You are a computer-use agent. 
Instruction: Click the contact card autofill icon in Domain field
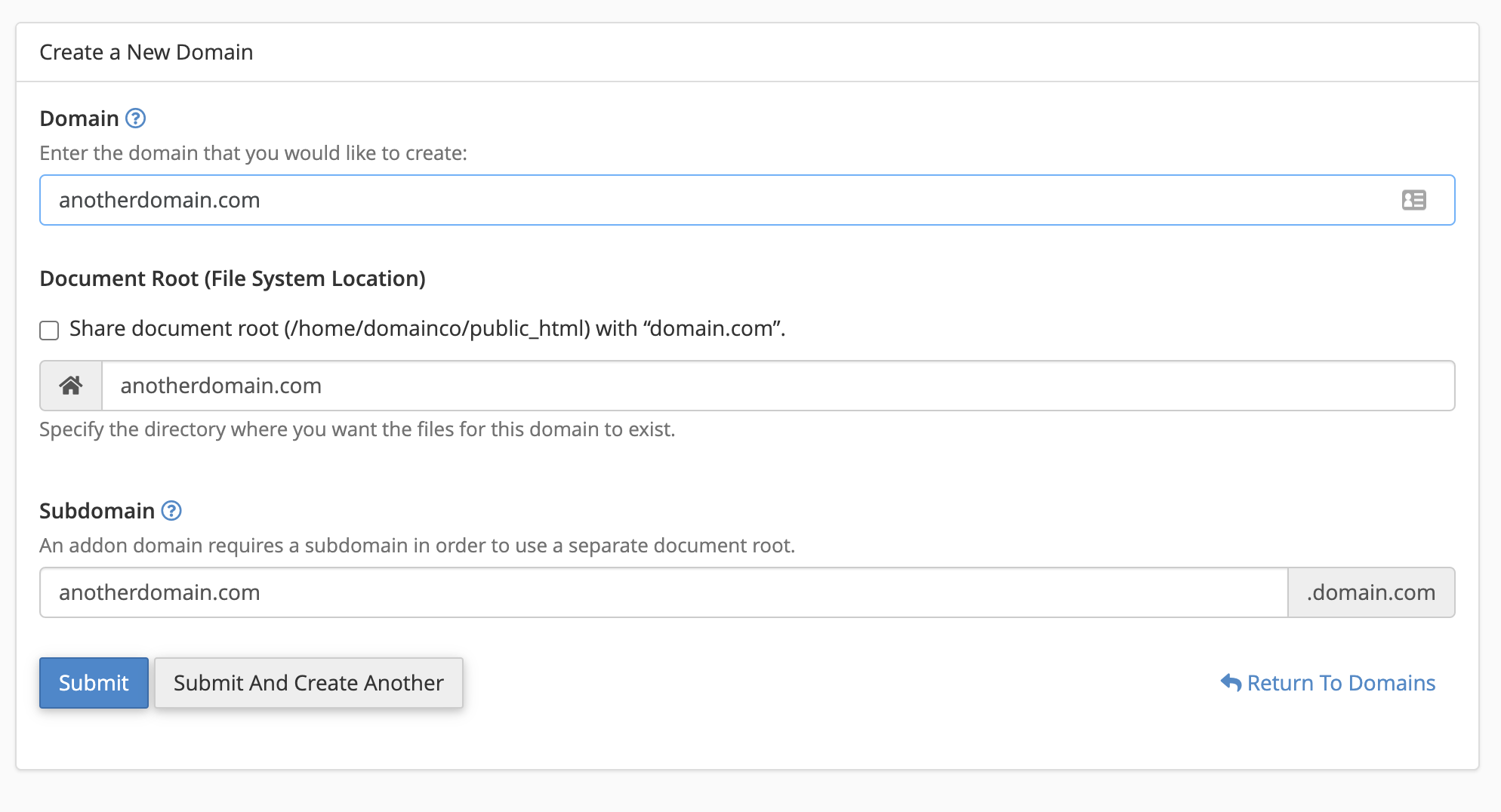tap(1413, 200)
